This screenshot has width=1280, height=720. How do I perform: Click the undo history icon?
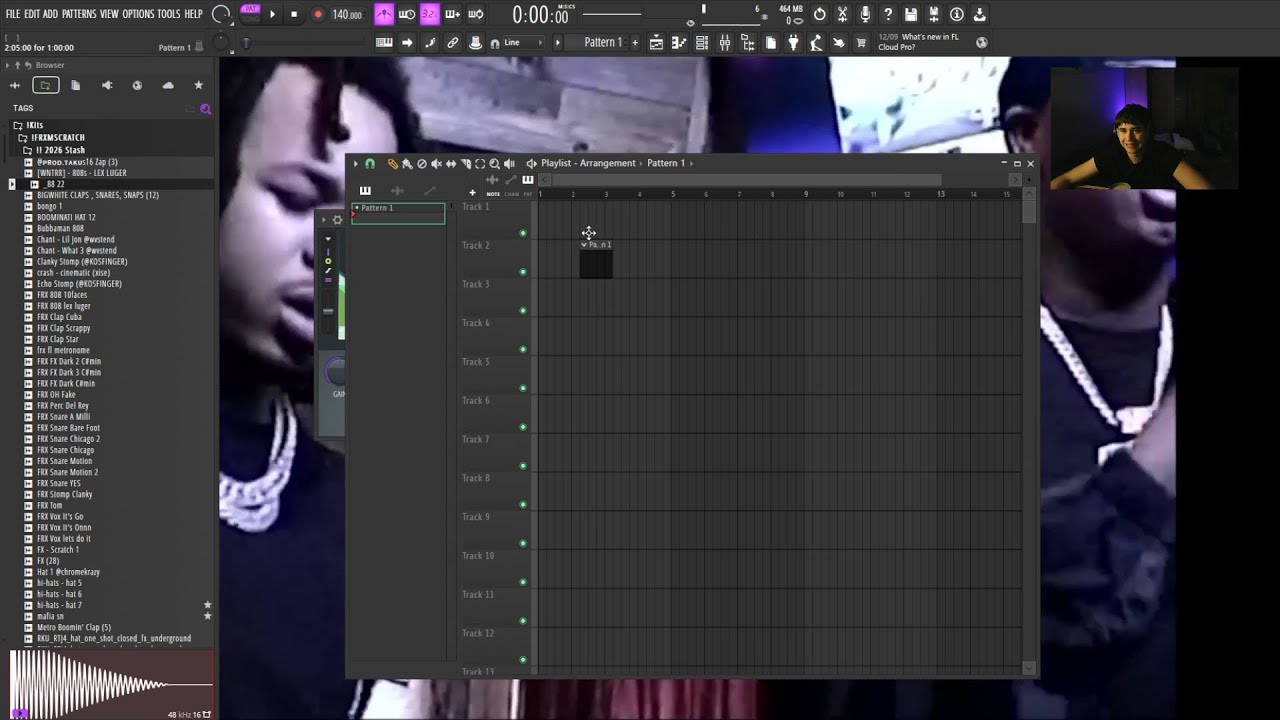[x=819, y=14]
